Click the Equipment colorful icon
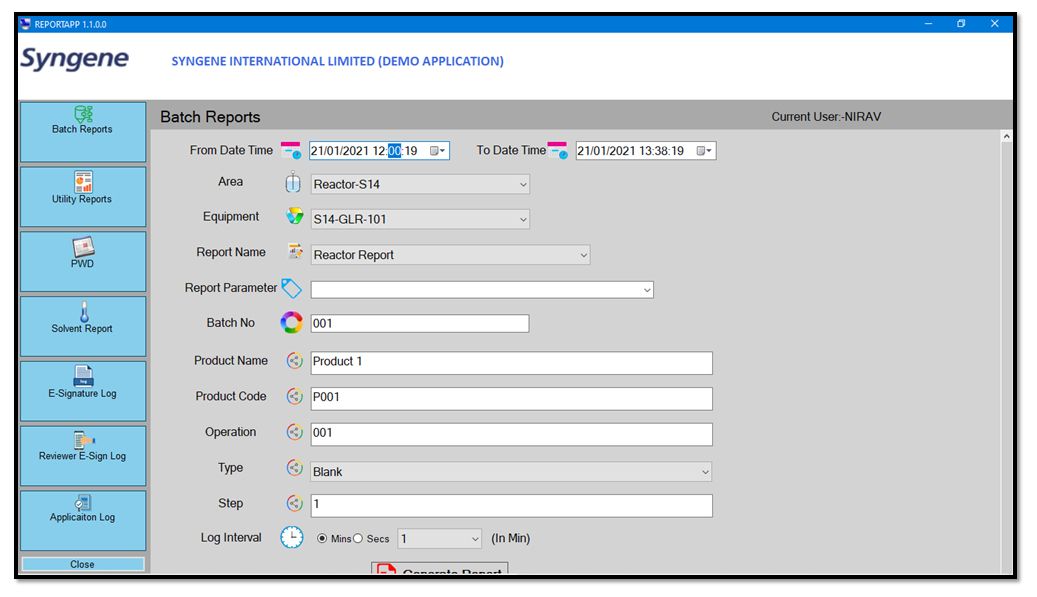The image size is (1037, 597). click(x=294, y=216)
